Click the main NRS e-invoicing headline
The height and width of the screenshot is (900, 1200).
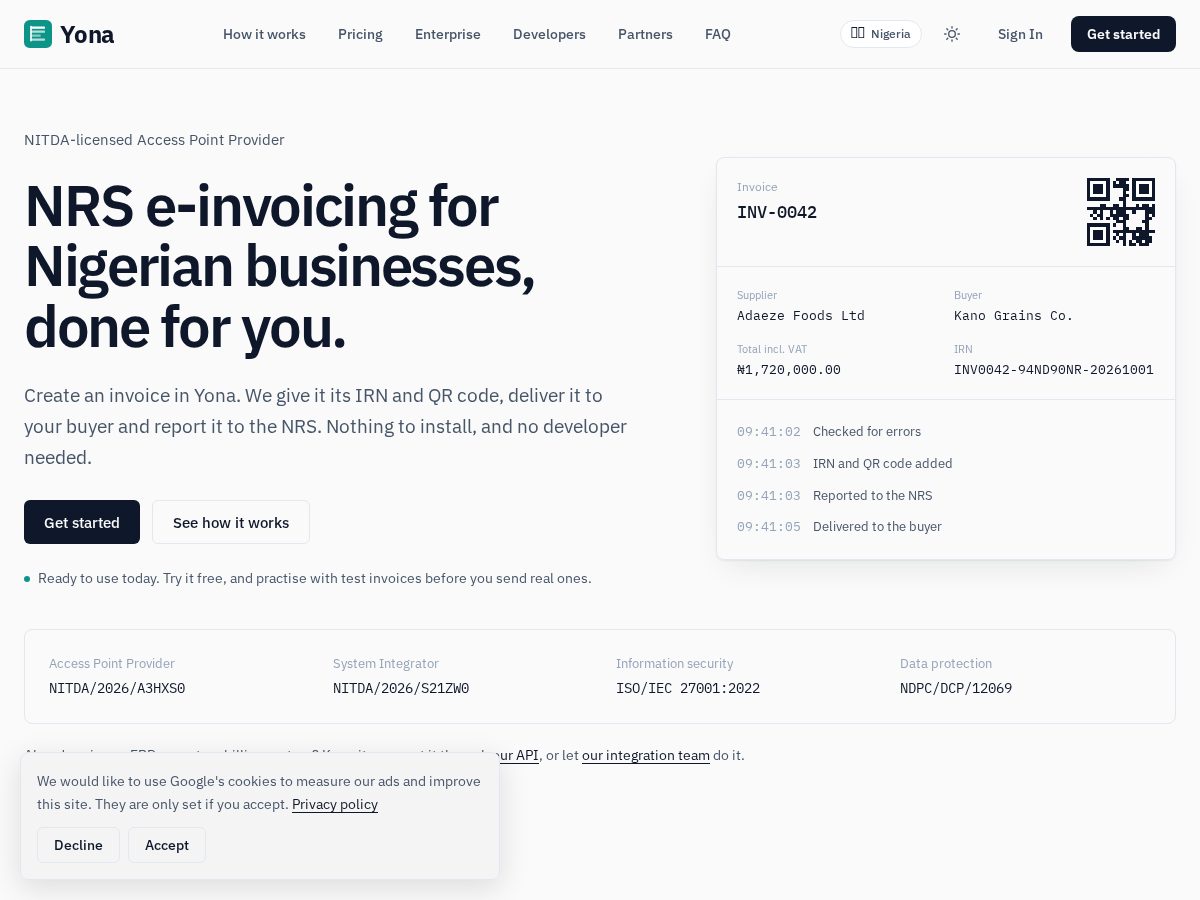[x=280, y=267]
